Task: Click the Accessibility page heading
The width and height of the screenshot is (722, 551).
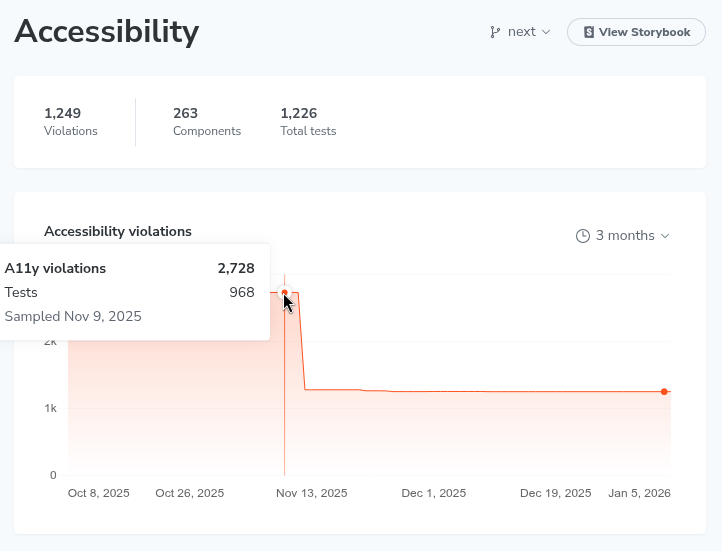Action: coord(107,32)
